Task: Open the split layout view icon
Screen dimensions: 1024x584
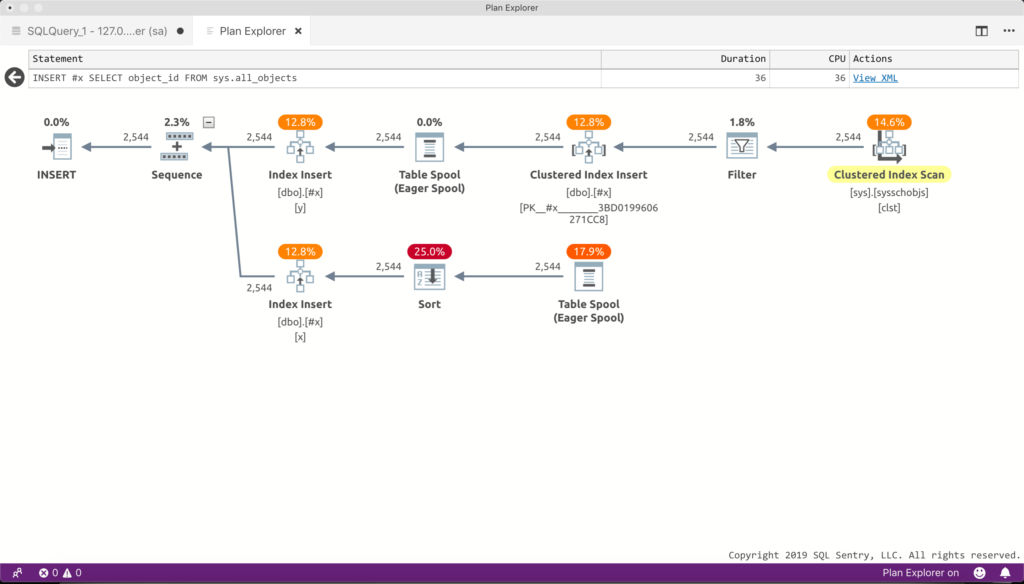Action: 981,30
